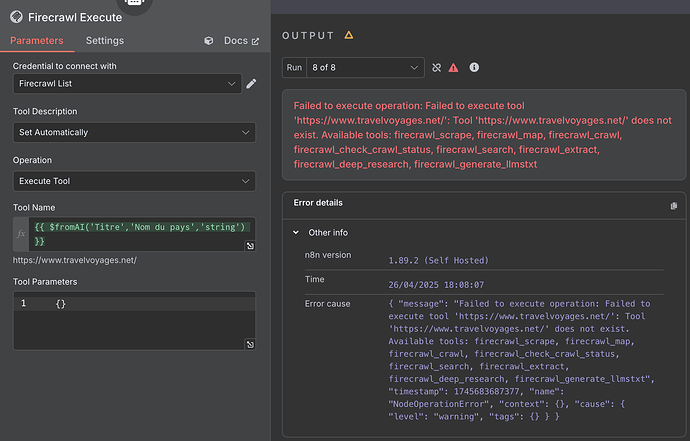This screenshot has width=690, height=441.
Task: Click the Tool Parameters label
Action: [45, 282]
